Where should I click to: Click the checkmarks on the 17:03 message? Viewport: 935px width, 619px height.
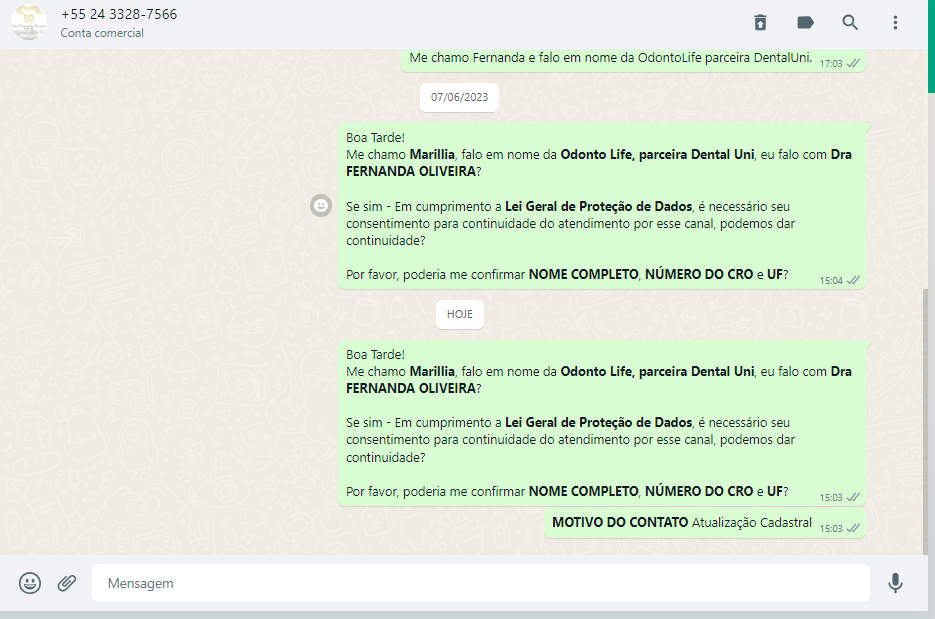click(x=853, y=63)
